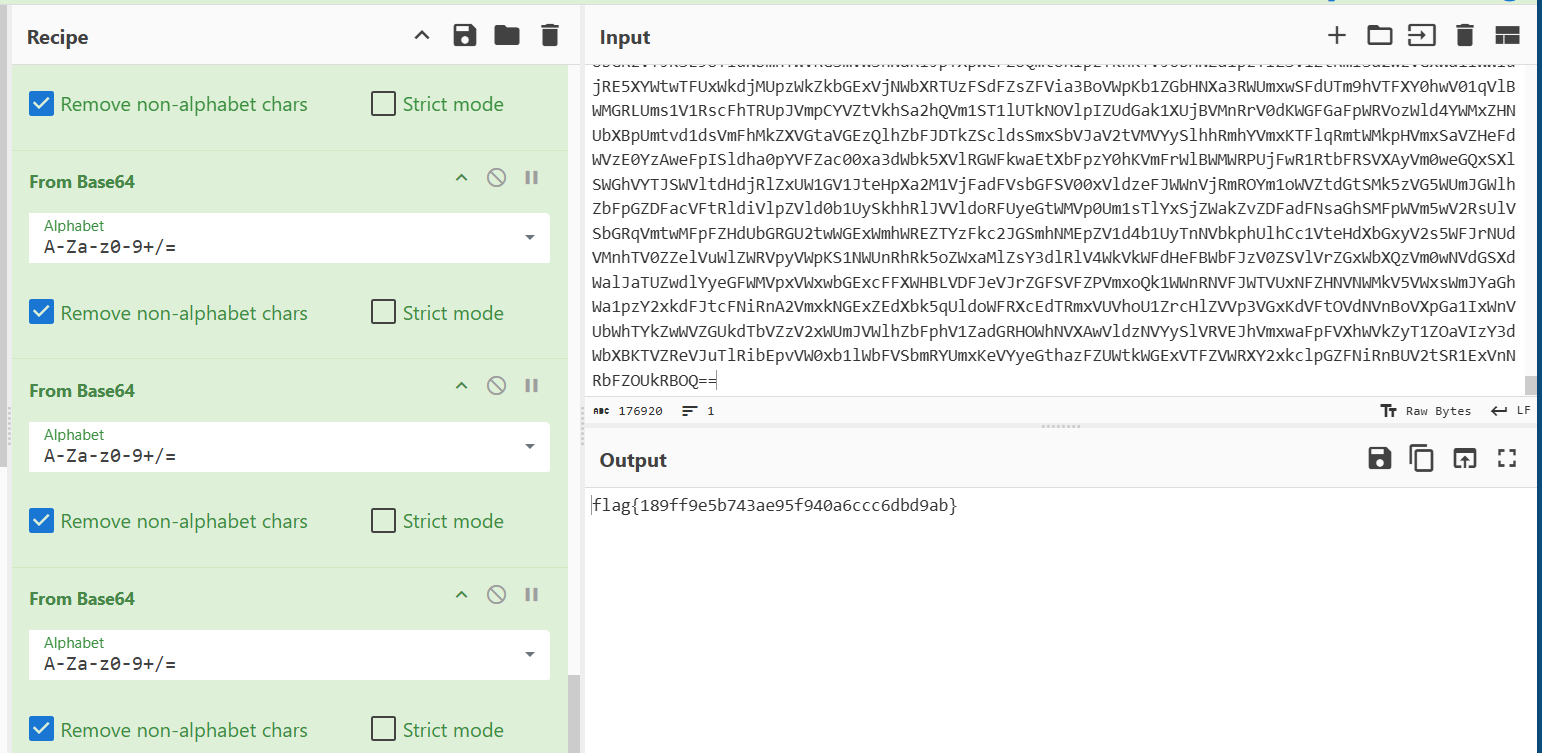Change the Raw Bytes input encoding
The height and width of the screenshot is (753, 1542).
point(1425,411)
